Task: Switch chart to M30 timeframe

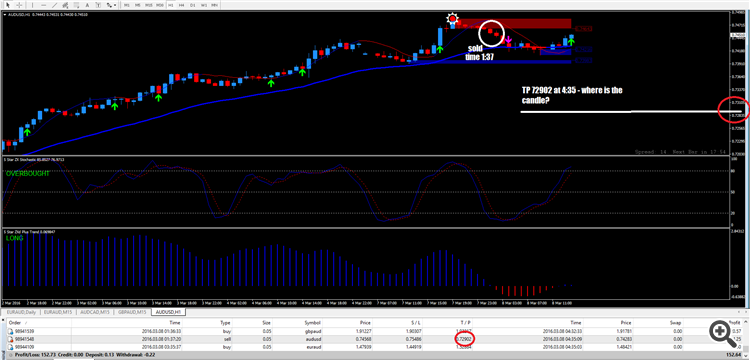Action: pos(160,5)
